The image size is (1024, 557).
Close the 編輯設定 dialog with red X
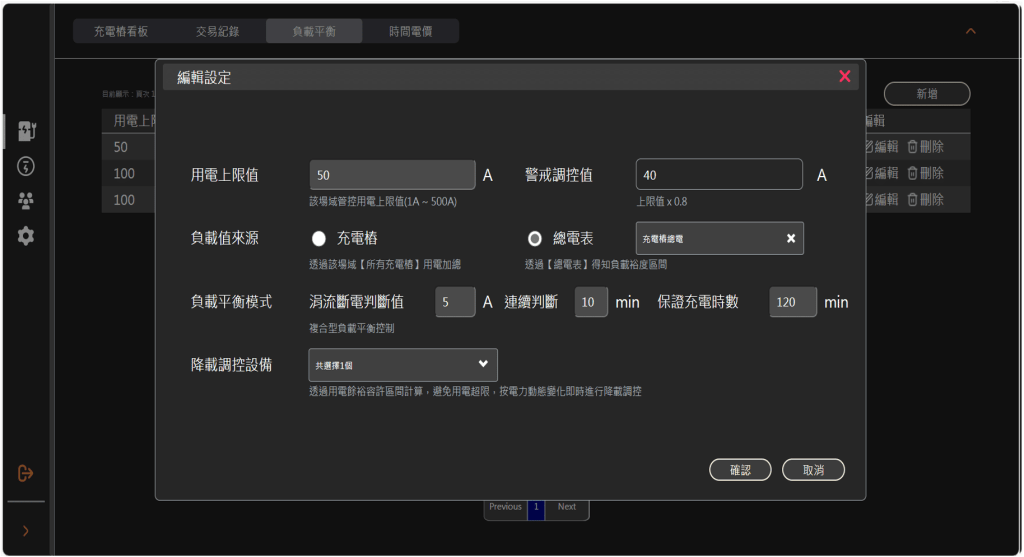(844, 76)
